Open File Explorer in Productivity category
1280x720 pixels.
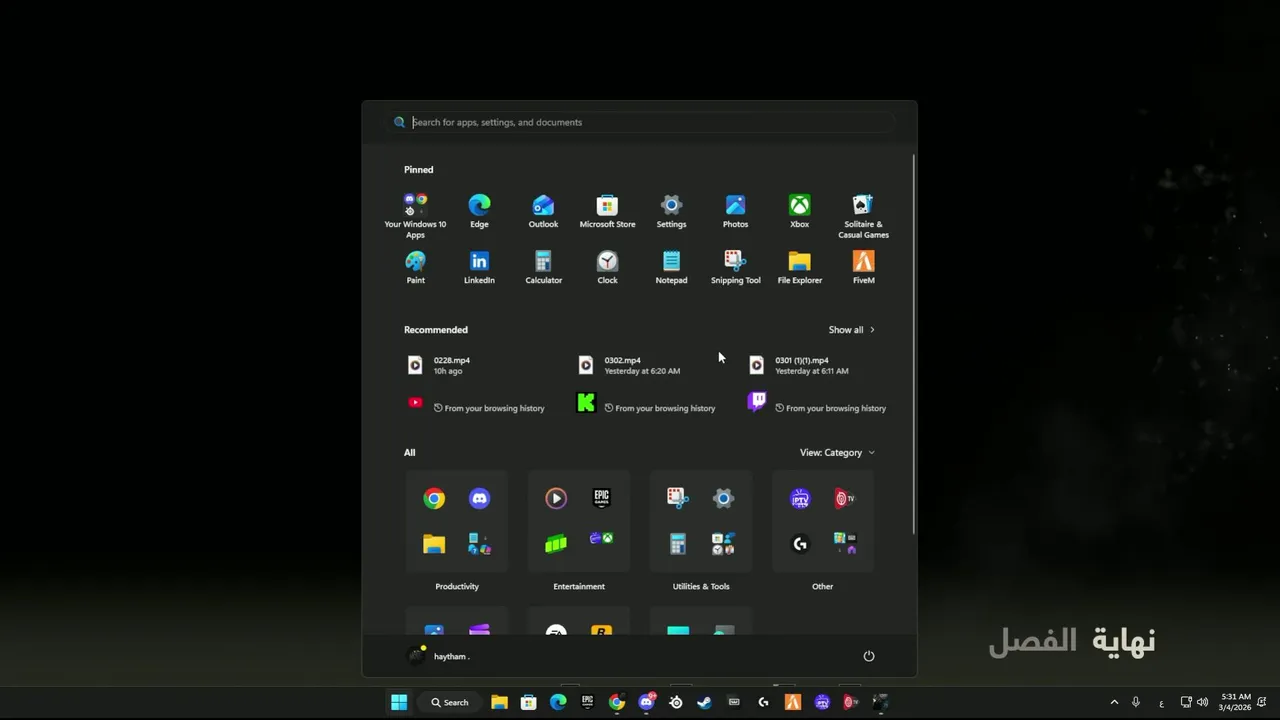click(x=434, y=543)
